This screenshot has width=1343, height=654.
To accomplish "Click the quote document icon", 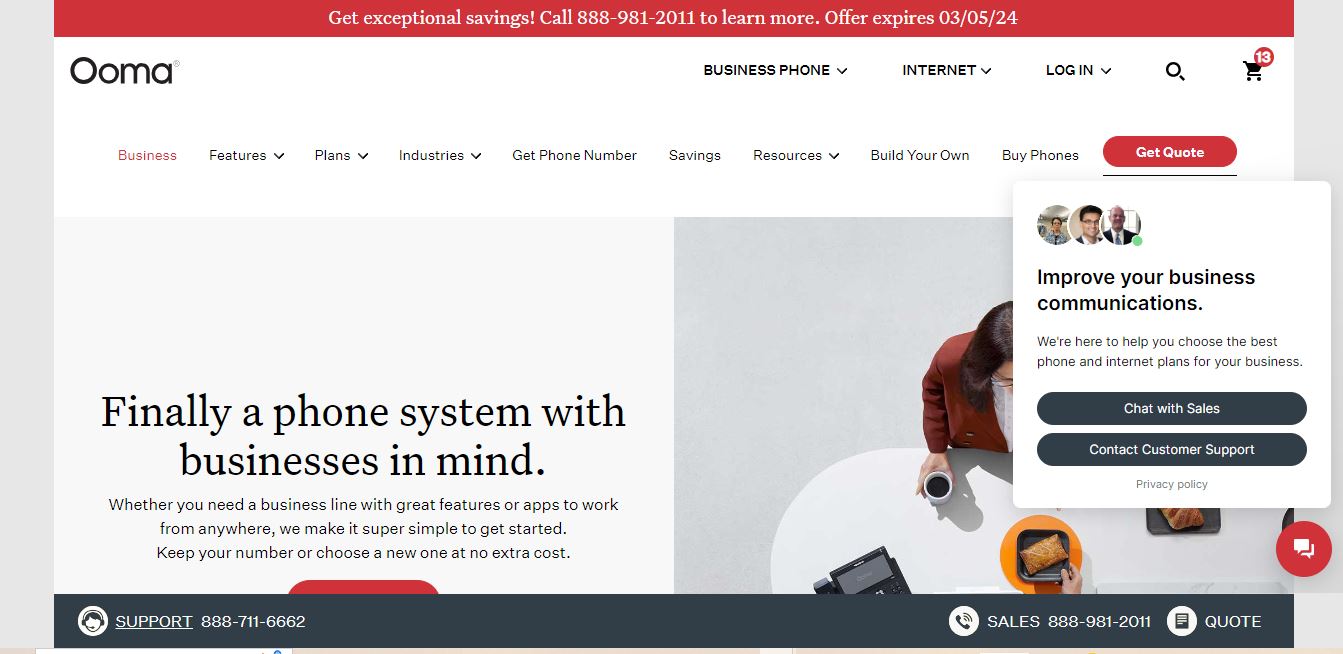I will pos(1181,621).
